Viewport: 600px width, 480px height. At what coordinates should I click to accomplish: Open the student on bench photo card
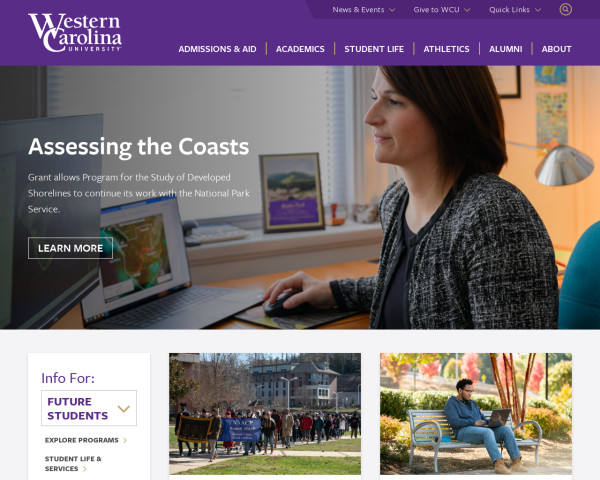(x=476, y=414)
